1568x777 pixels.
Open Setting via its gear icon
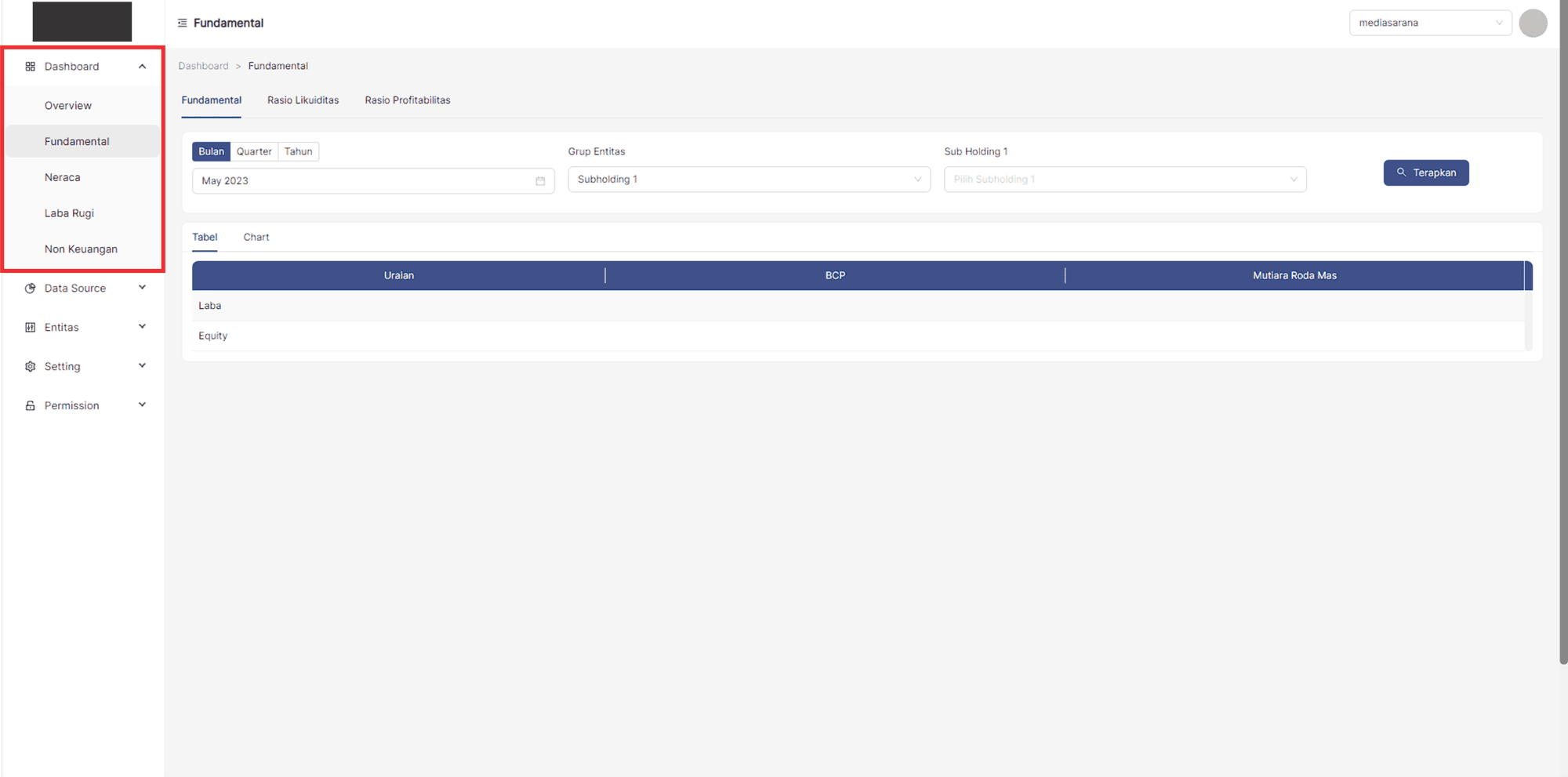coord(30,366)
